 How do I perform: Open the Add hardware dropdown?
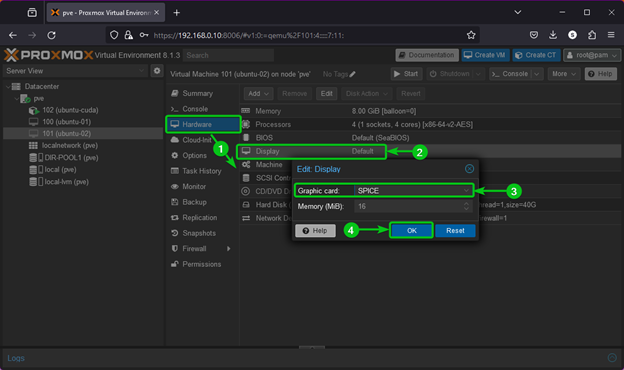coord(258,93)
